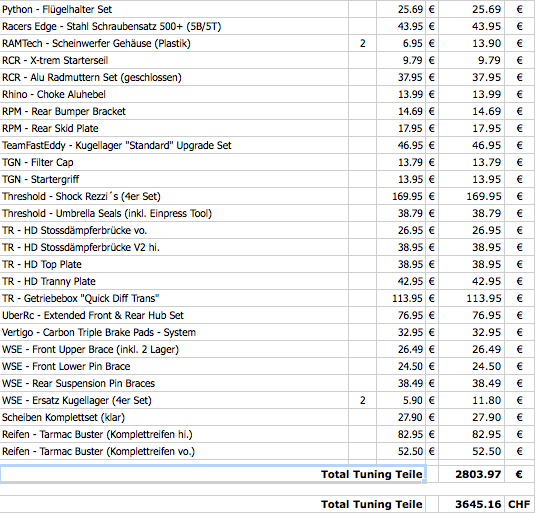Click 'Rhino - Choke Aluhebel' cell

(174, 94)
